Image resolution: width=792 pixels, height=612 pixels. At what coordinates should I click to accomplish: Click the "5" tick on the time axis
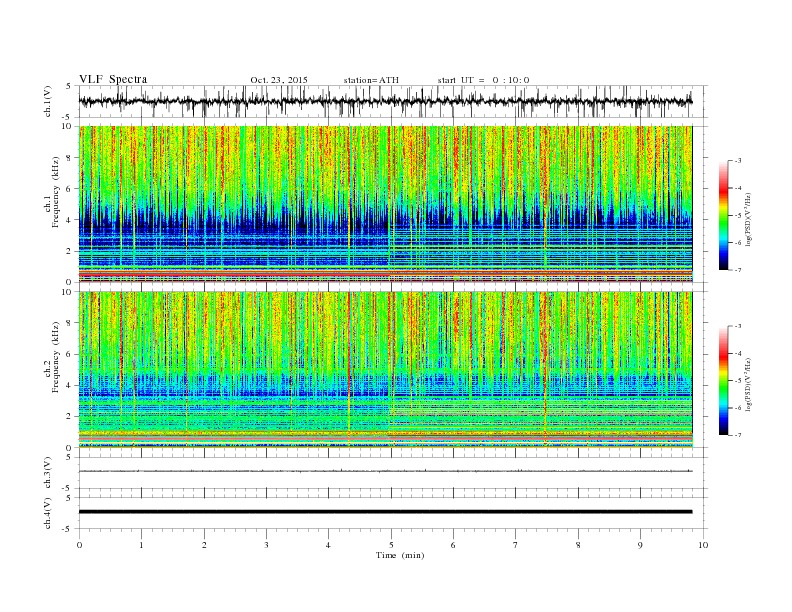(x=391, y=545)
